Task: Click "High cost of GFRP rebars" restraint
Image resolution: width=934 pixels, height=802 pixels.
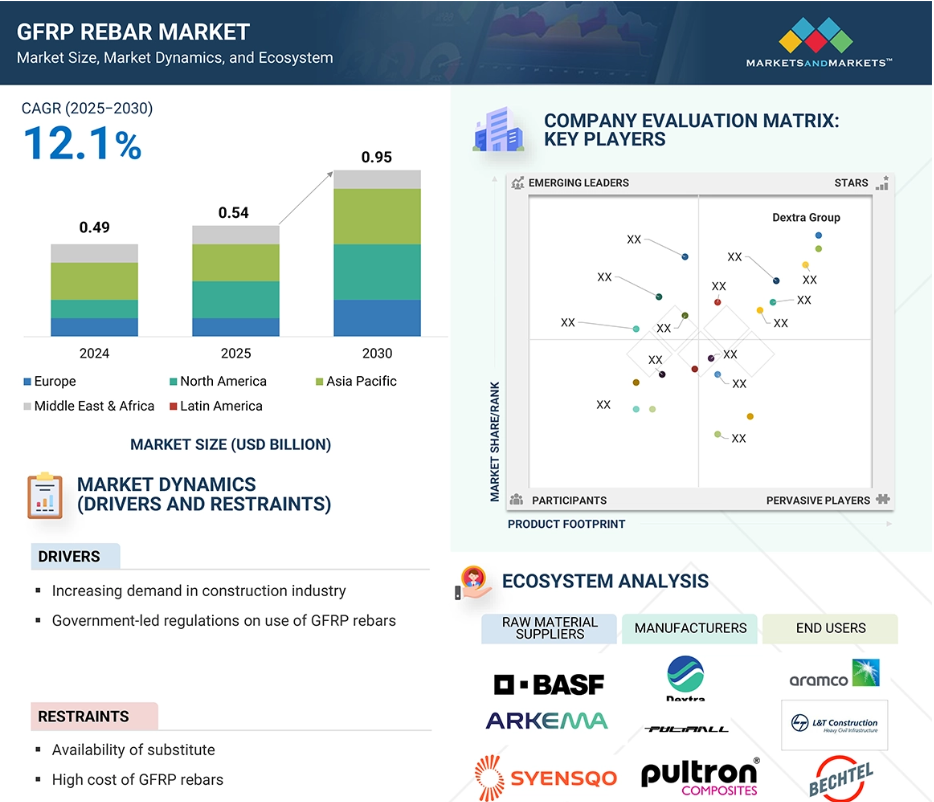Action: tap(138, 780)
